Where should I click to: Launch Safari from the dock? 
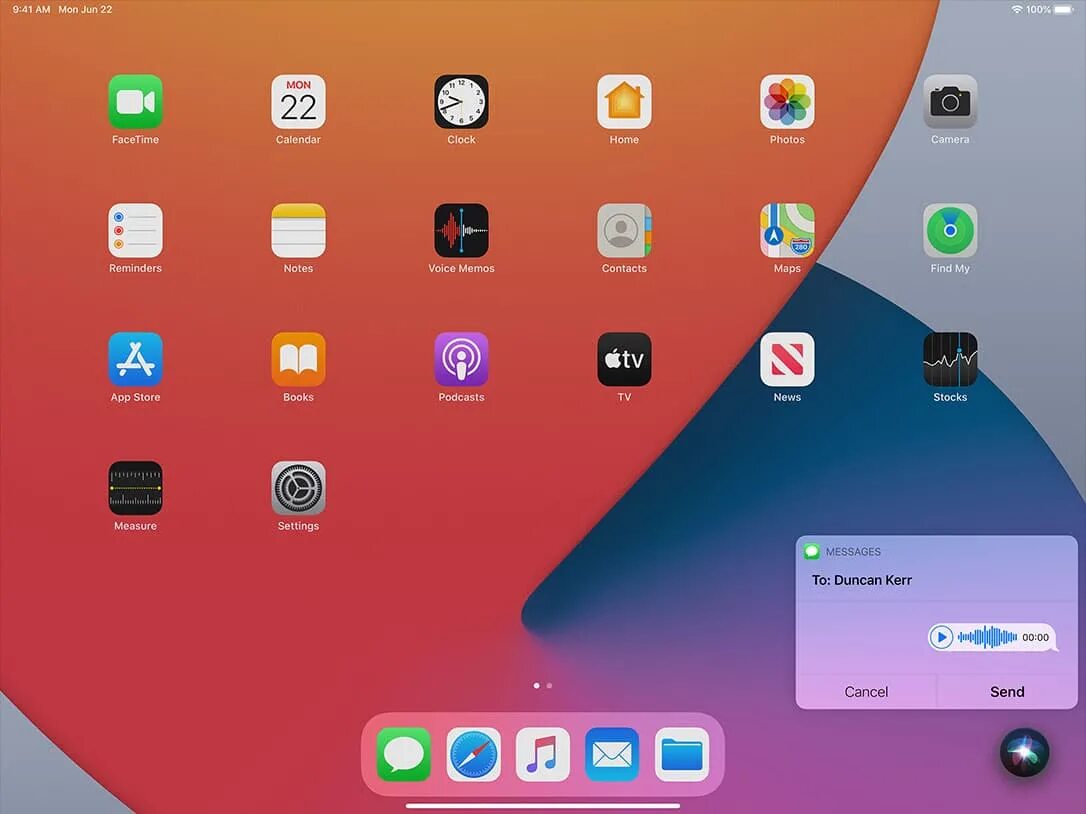point(474,754)
